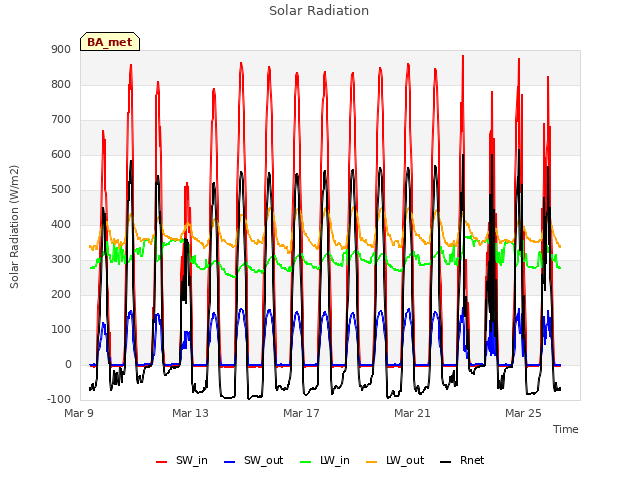Screen dimensions: 640x480
Task: Toggle the LW_in legend entry
Action: (x=325, y=460)
